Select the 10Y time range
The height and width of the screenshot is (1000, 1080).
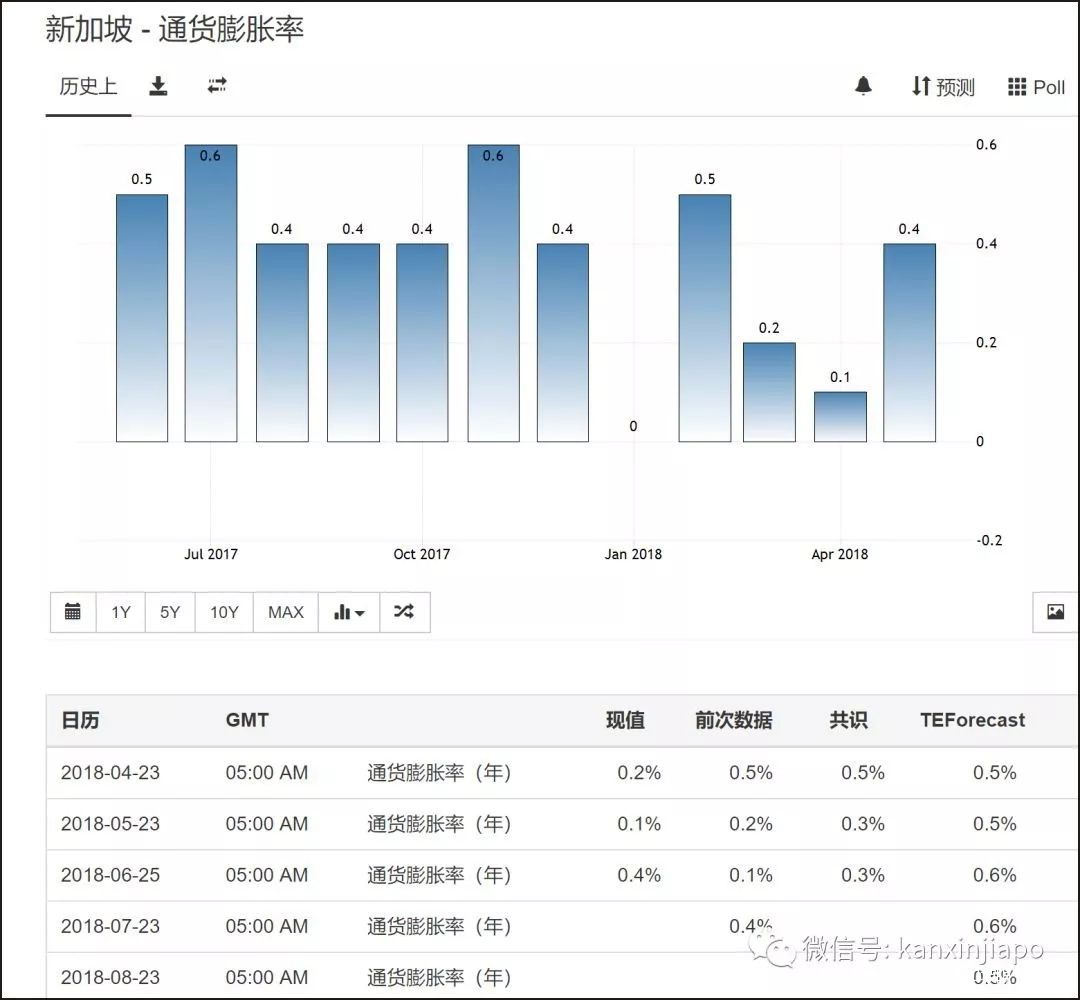[x=224, y=612]
